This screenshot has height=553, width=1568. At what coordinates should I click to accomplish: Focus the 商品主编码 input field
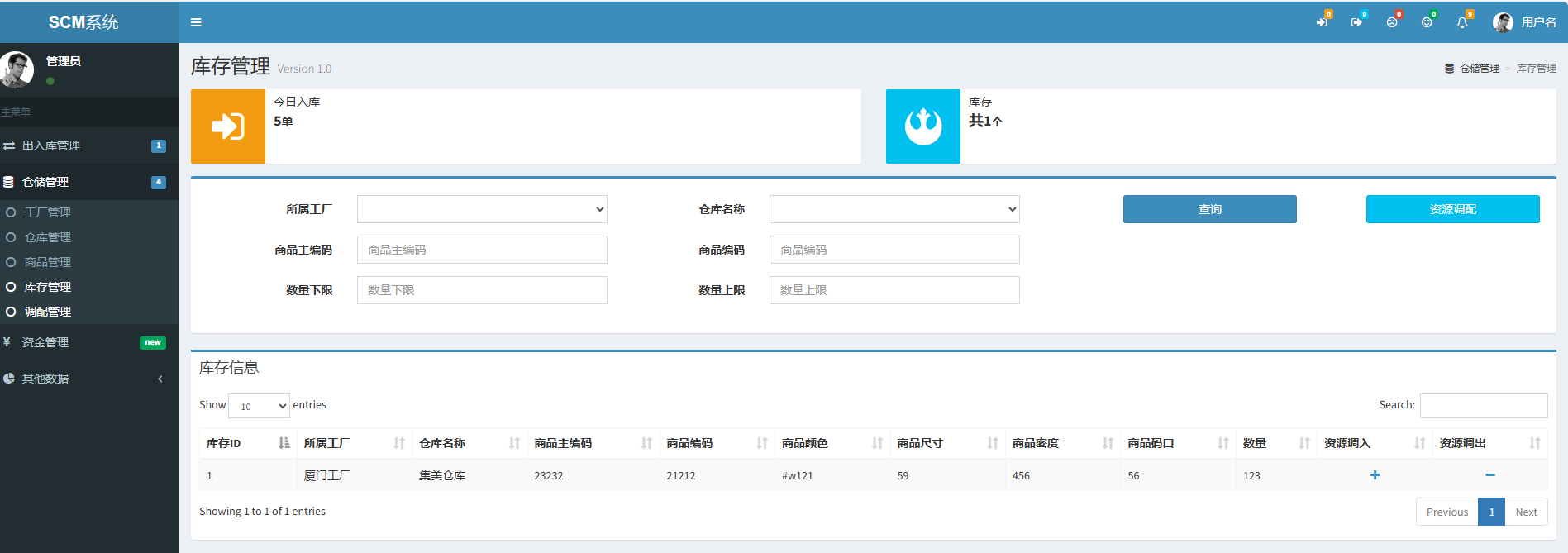click(x=482, y=250)
